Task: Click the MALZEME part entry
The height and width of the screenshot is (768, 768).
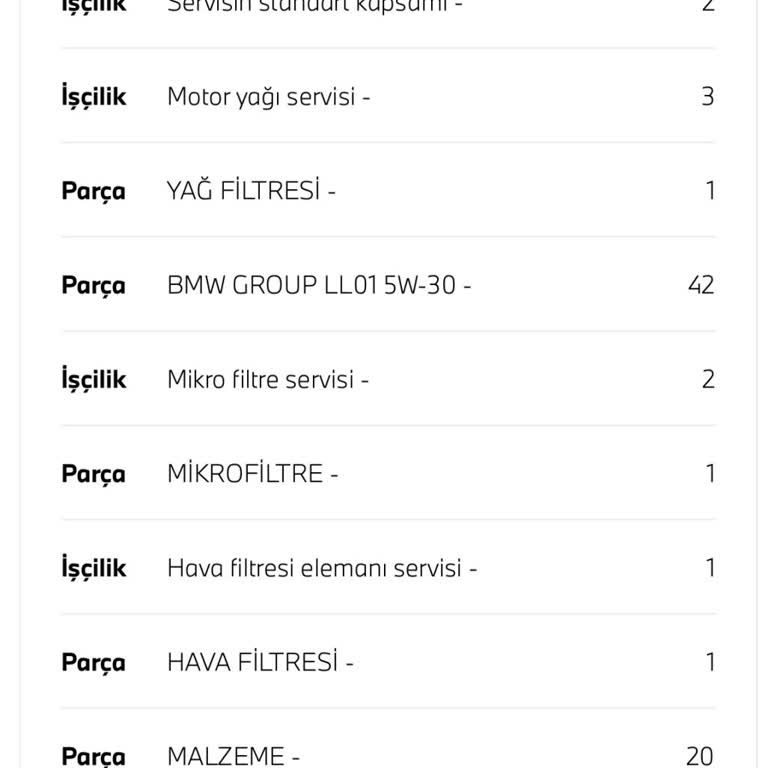Action: [233, 755]
